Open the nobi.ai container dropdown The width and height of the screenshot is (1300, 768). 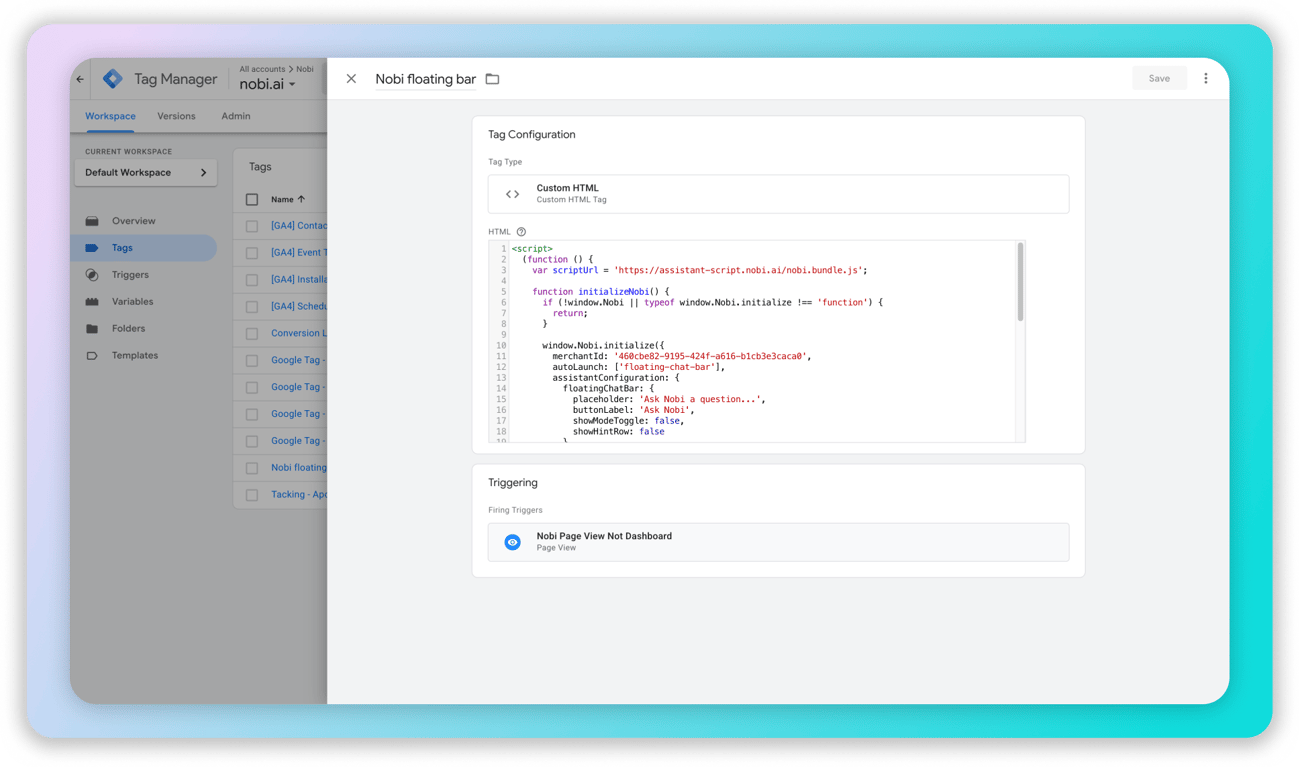(x=267, y=85)
